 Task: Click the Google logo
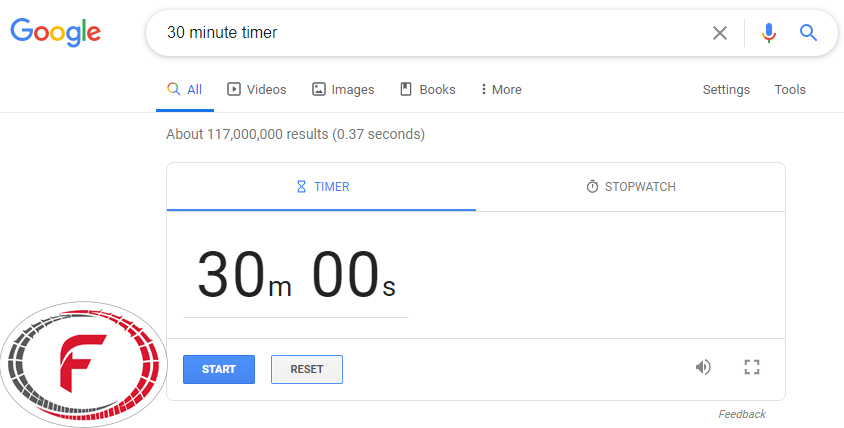pos(55,32)
